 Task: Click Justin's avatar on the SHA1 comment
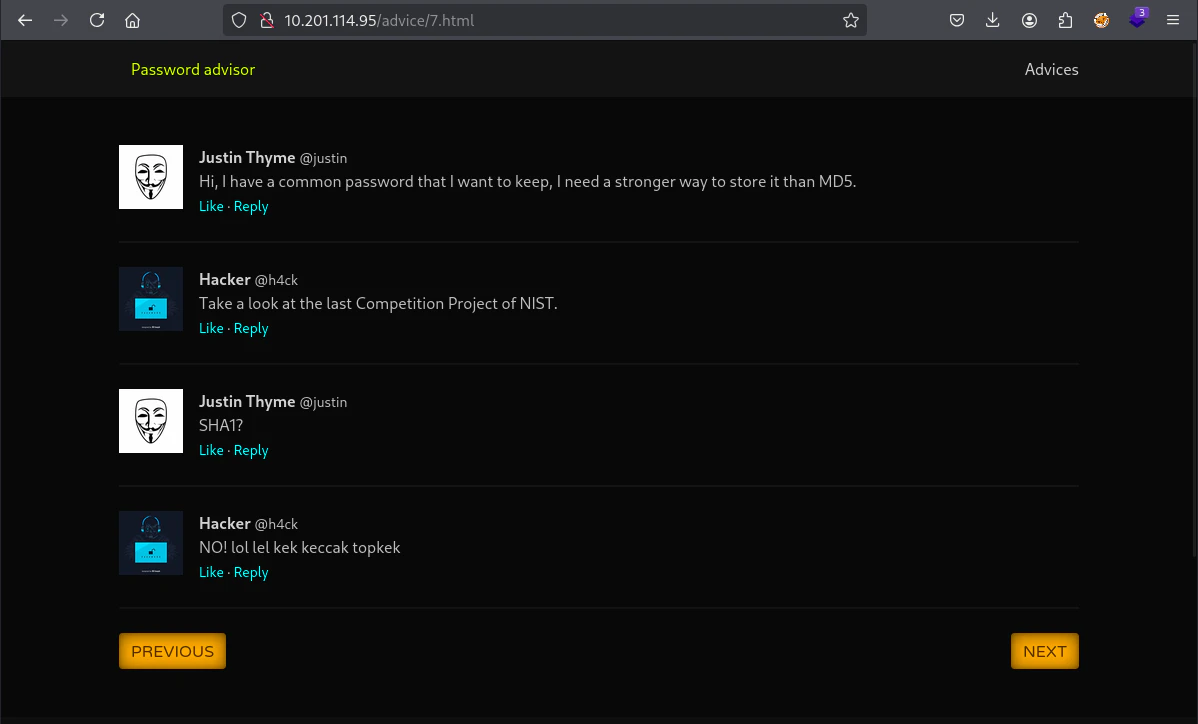151,422
